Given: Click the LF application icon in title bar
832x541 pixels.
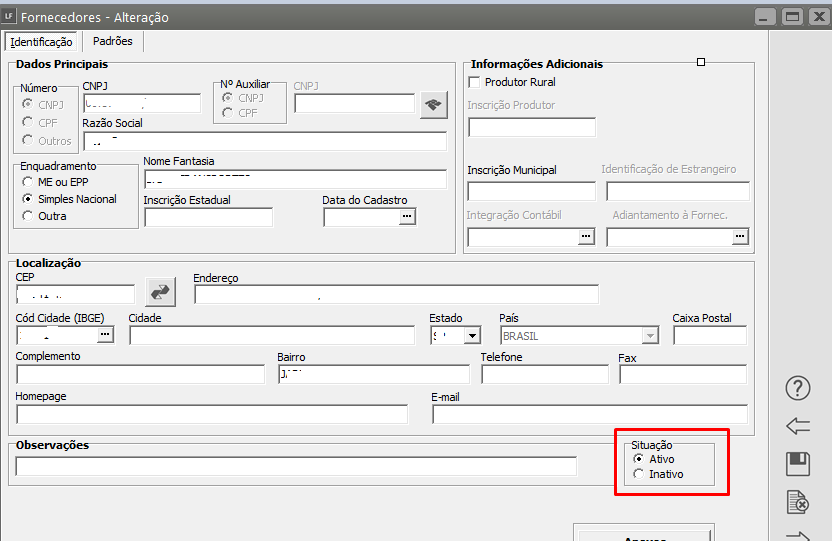Looking at the screenshot, I should (9, 17).
